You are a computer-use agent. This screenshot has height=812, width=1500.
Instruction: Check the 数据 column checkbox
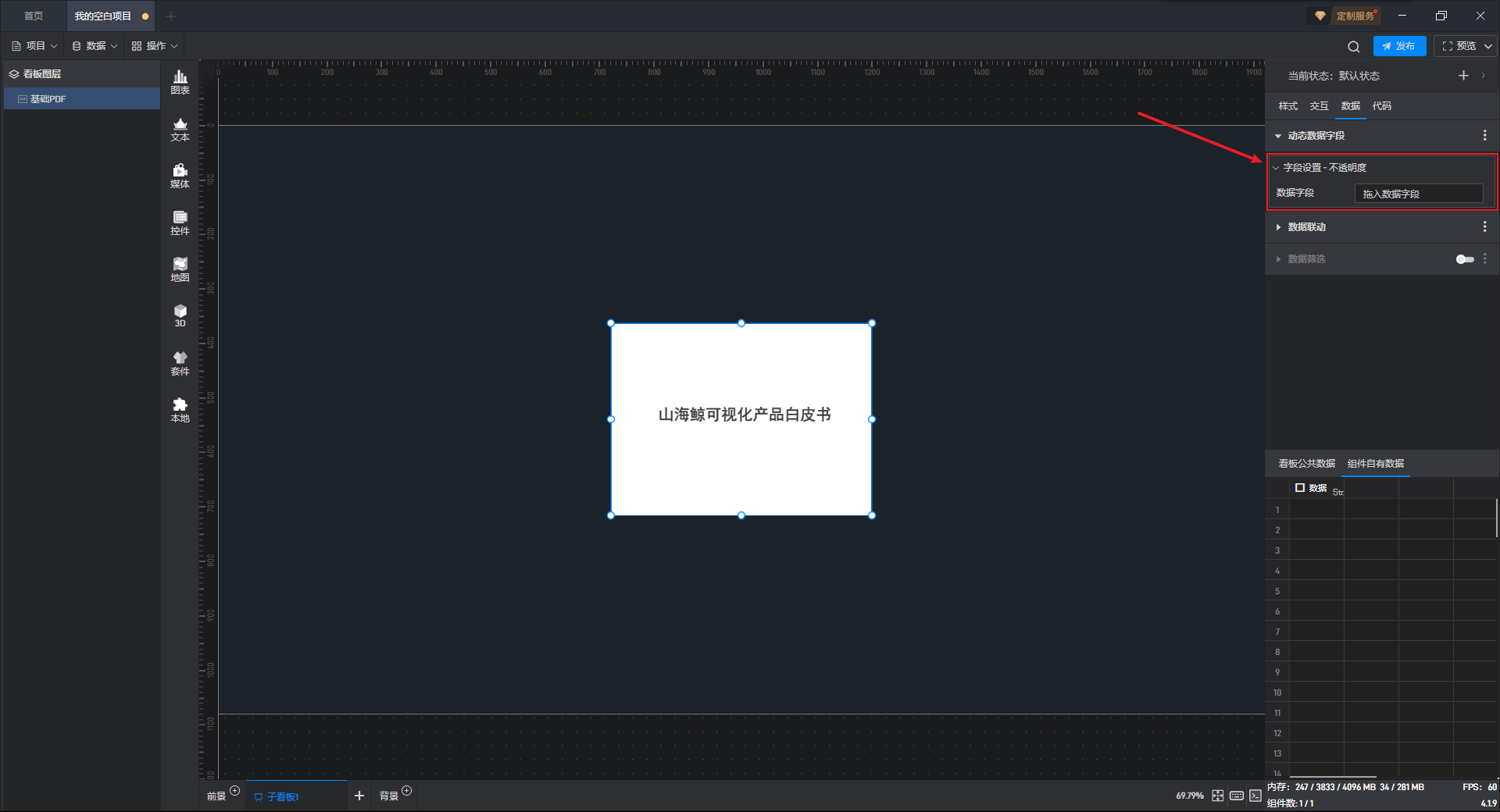1300,488
